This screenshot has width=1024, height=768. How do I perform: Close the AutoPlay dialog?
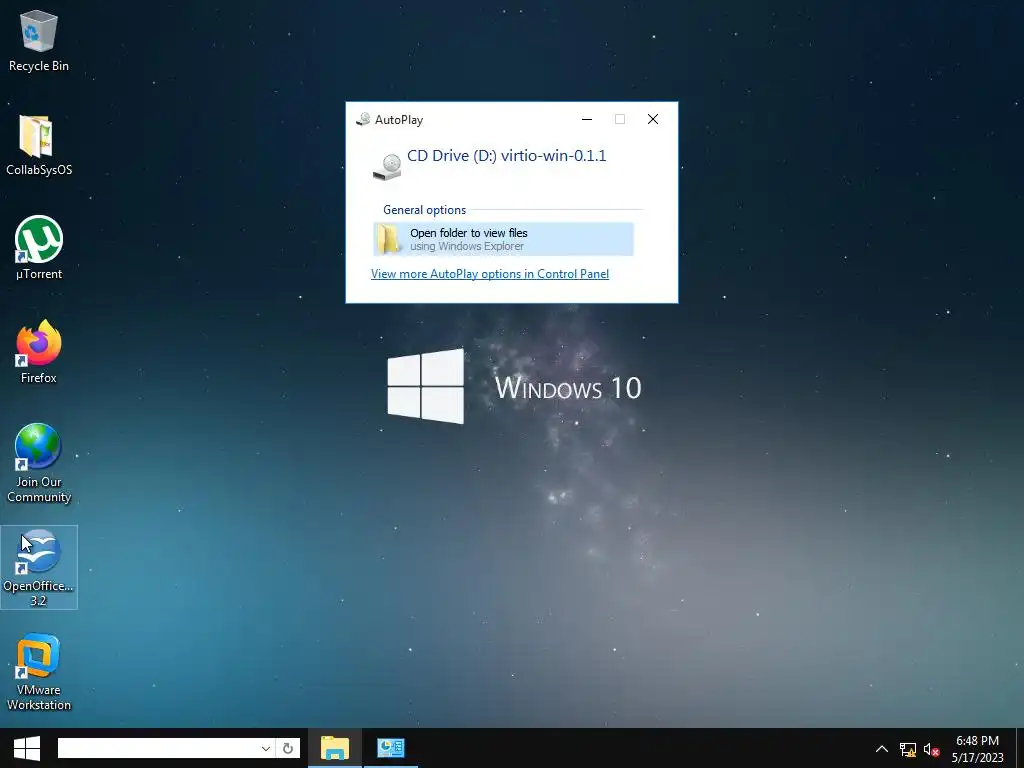[652, 119]
